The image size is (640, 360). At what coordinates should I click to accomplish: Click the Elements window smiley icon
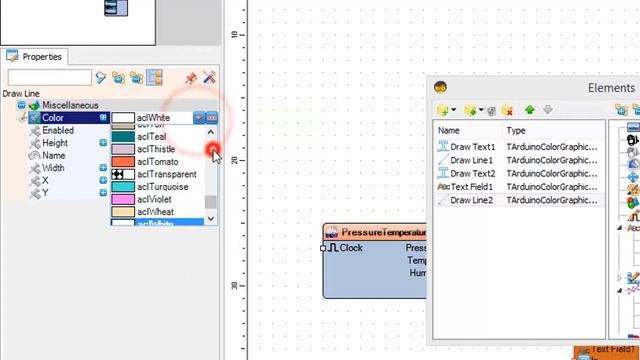[x=440, y=87]
